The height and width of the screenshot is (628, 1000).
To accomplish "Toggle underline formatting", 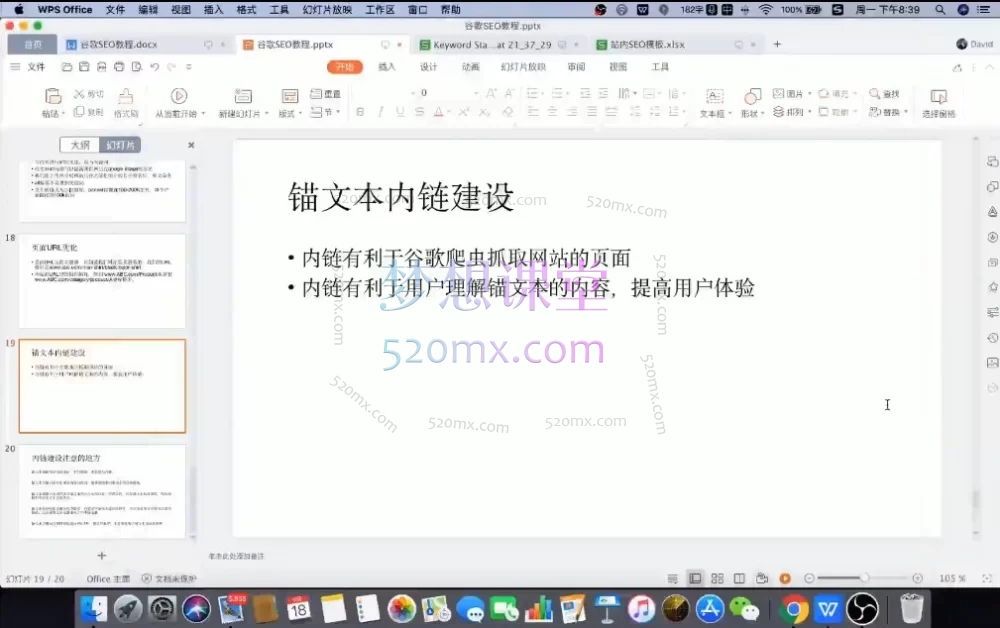I will (400, 112).
